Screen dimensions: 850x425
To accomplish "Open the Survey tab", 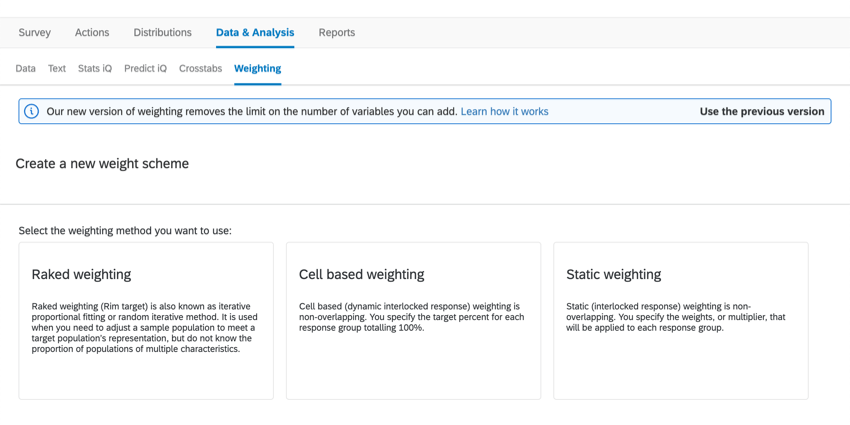I will pos(35,33).
